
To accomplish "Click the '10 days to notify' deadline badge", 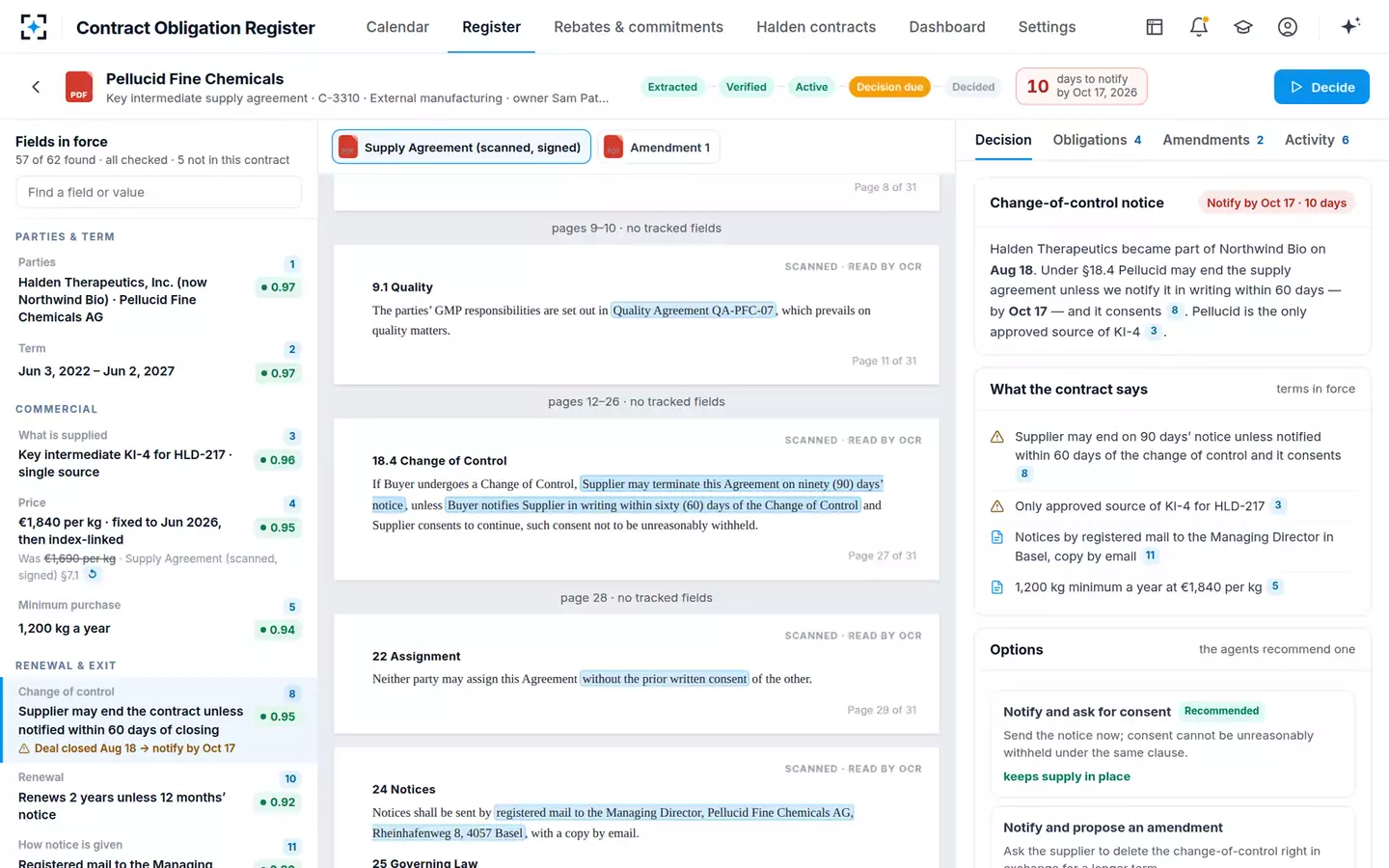I will click(x=1081, y=86).
